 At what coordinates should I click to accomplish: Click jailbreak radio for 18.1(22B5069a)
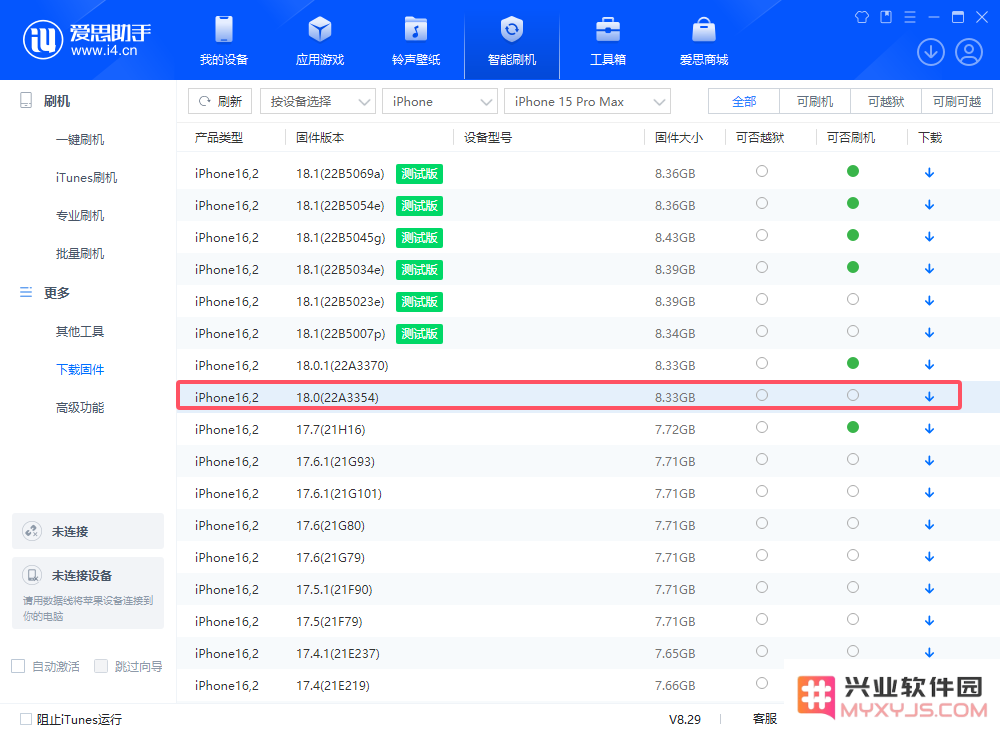coord(761,171)
